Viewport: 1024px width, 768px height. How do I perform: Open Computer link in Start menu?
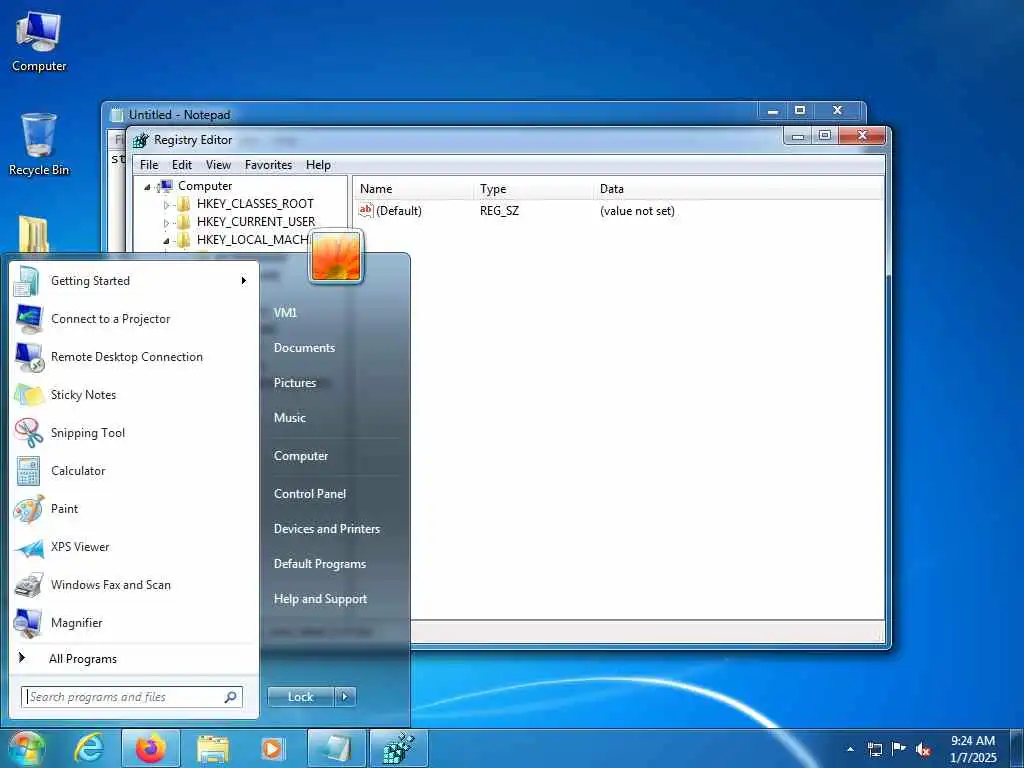coord(300,456)
